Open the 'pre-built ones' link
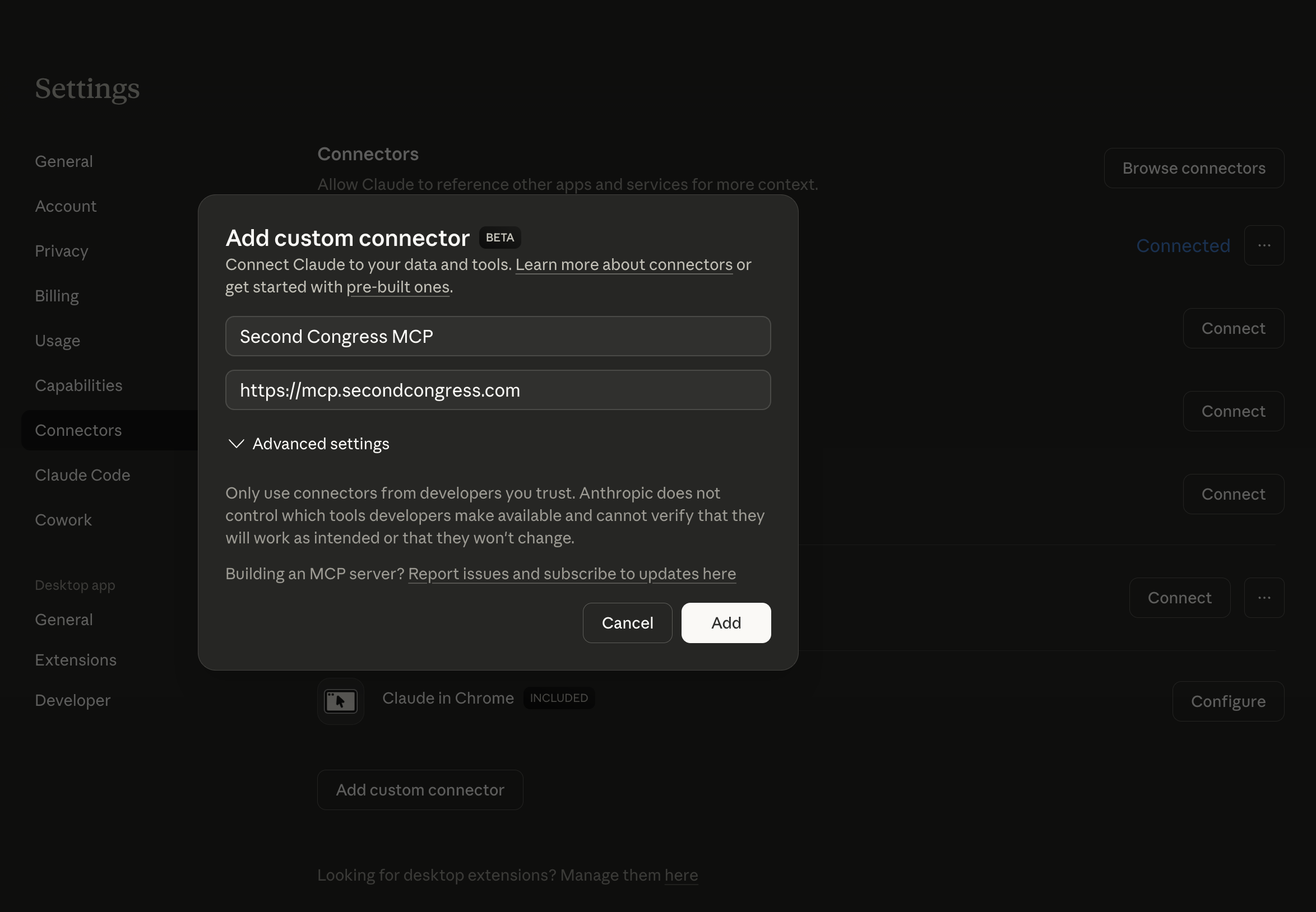Screen dimensions: 1316x912 398,287
